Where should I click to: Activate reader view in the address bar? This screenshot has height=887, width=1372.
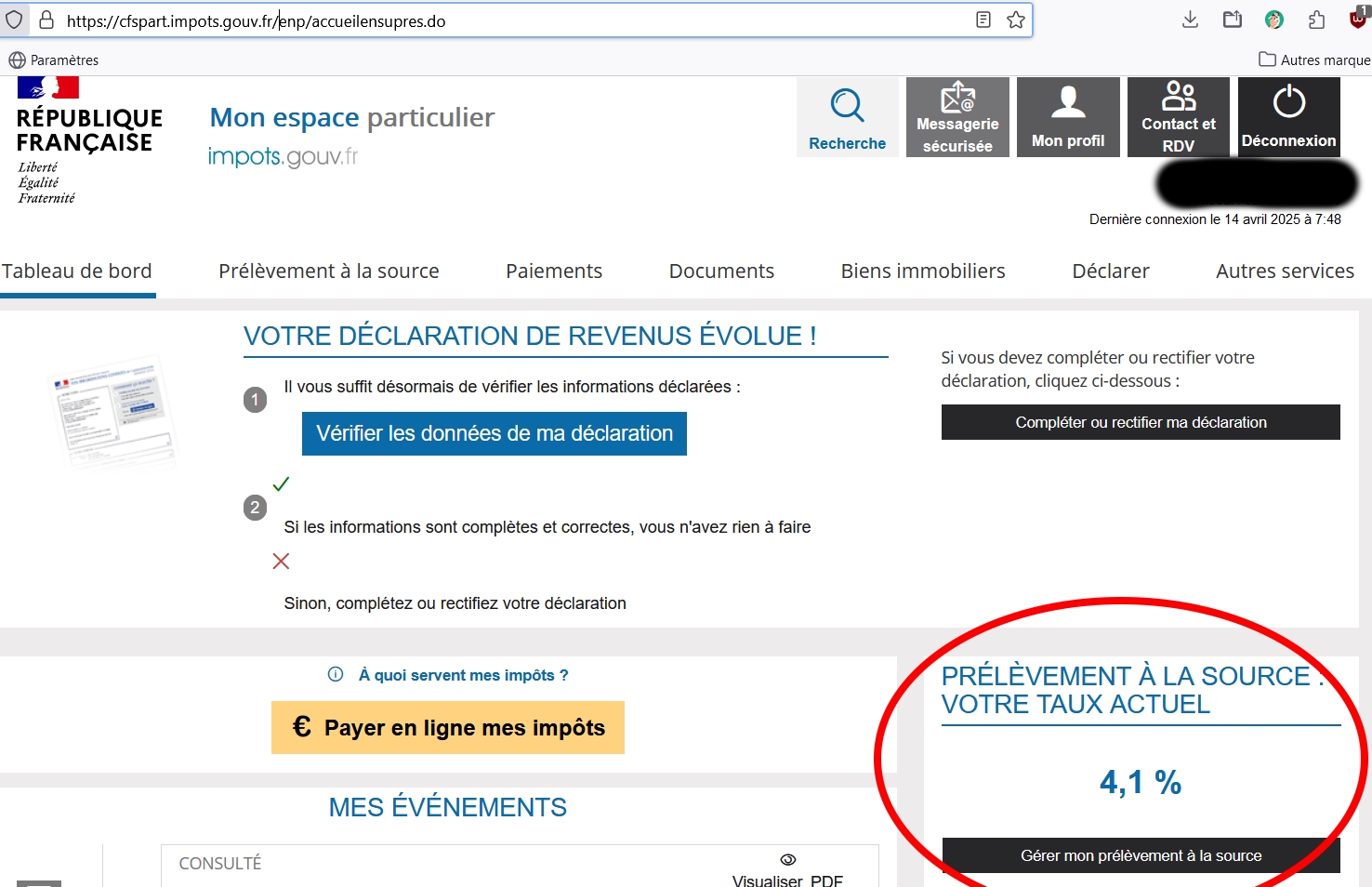click(983, 19)
